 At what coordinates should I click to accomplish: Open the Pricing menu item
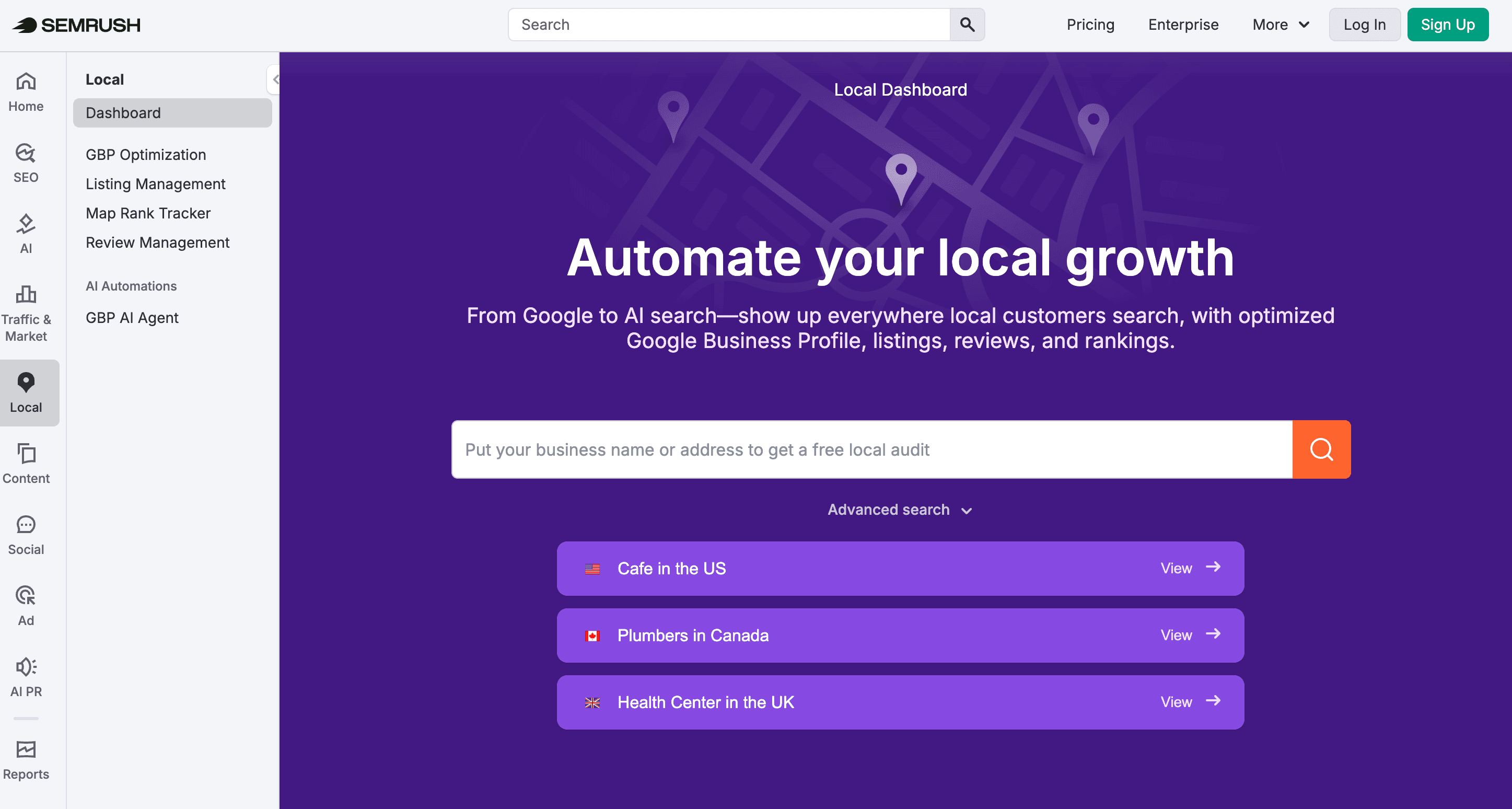[1090, 25]
